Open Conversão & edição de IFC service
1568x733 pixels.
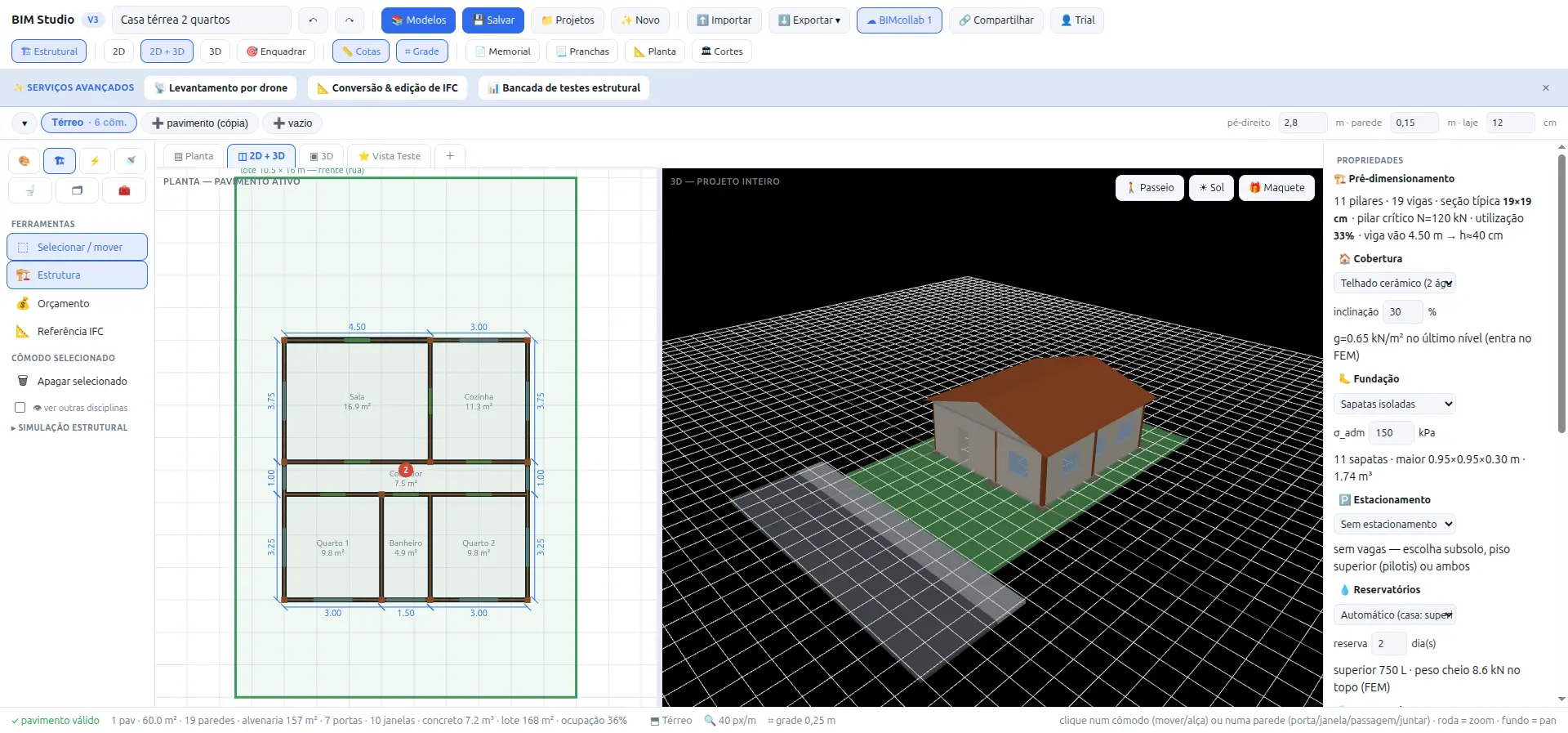387,88
